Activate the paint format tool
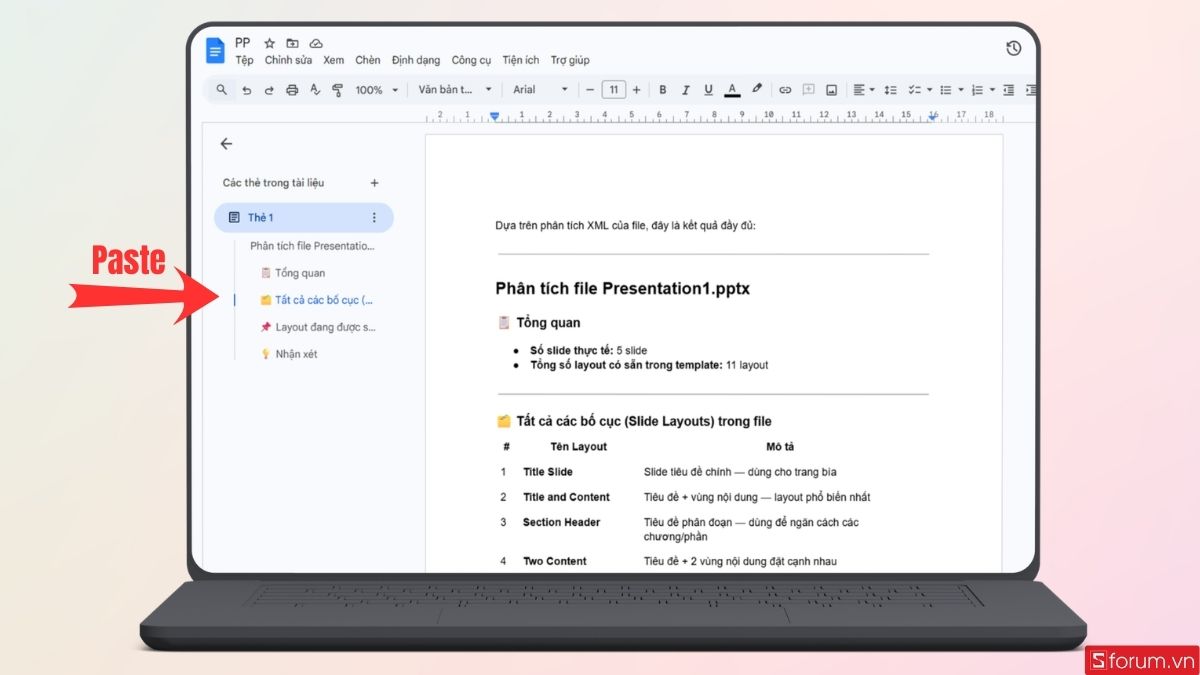Image resolution: width=1200 pixels, height=675 pixels. (337, 90)
